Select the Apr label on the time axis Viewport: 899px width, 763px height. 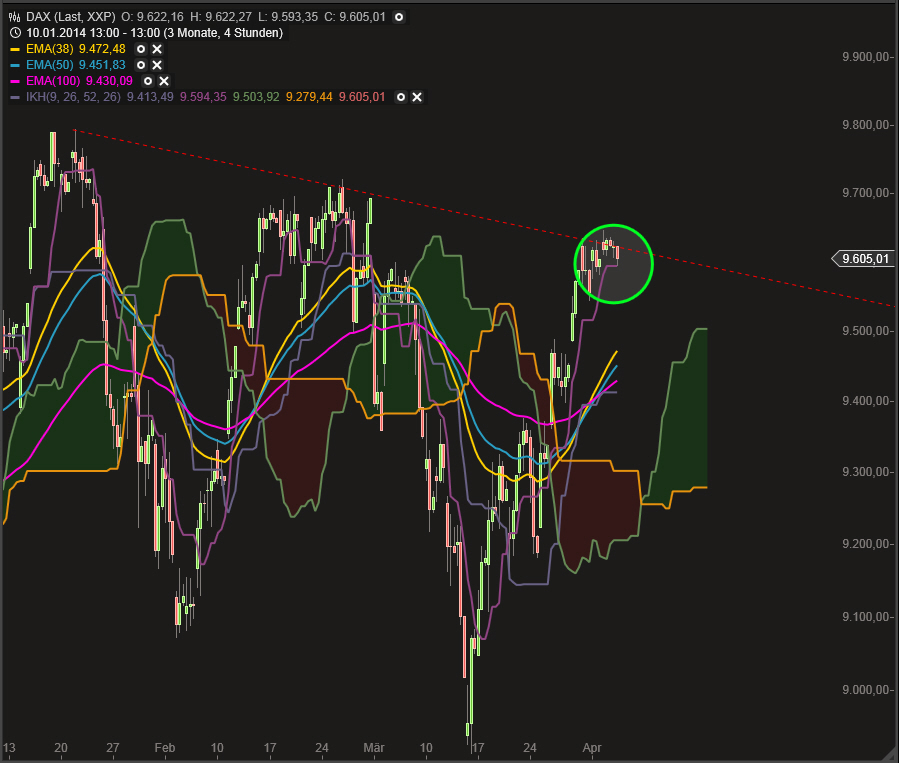click(x=592, y=748)
